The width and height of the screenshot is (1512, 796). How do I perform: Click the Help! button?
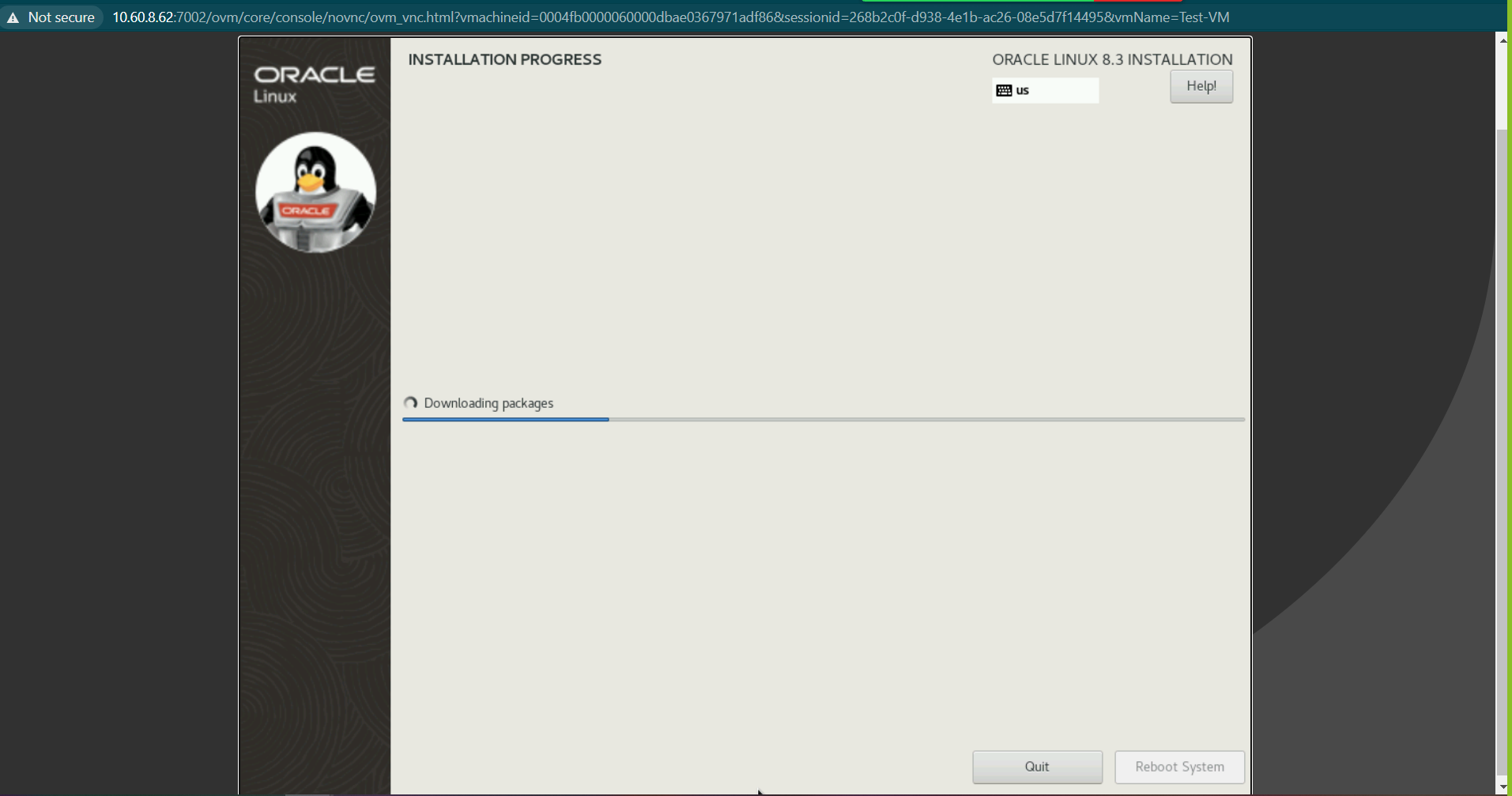click(1201, 87)
